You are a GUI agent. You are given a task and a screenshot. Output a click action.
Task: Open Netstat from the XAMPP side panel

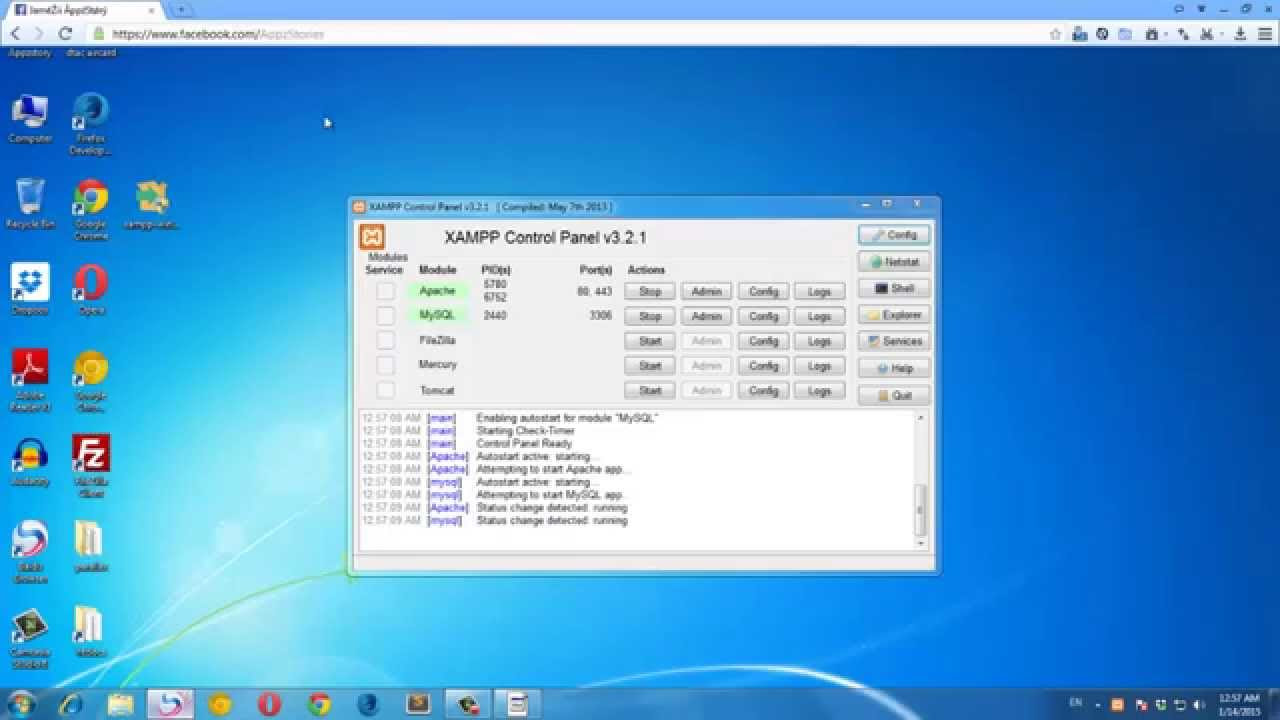pos(894,262)
